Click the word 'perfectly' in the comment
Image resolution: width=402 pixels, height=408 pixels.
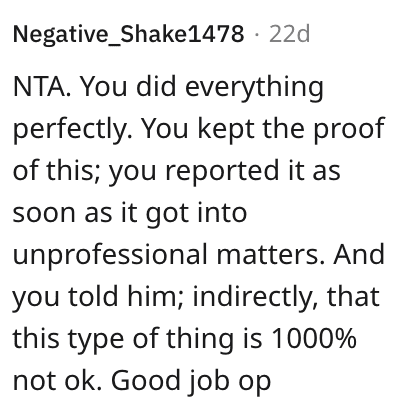coord(74,129)
